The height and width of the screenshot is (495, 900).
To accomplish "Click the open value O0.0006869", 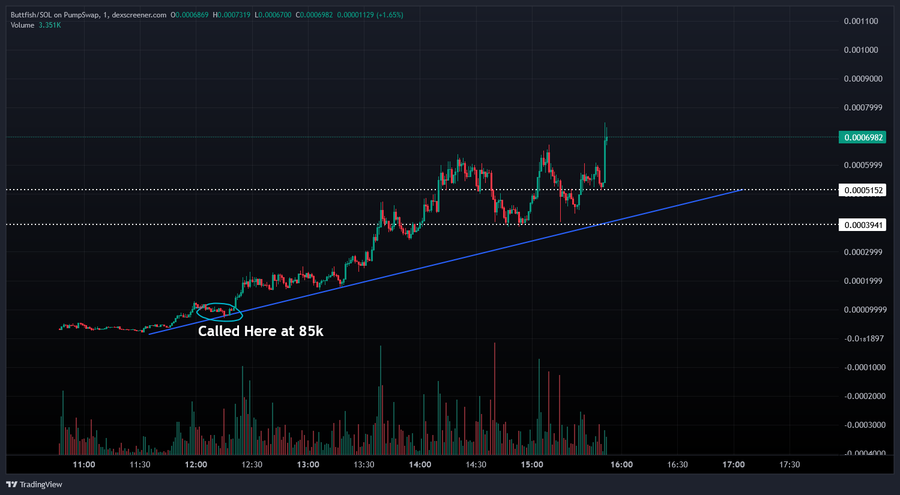I will pyautogui.click(x=190, y=15).
